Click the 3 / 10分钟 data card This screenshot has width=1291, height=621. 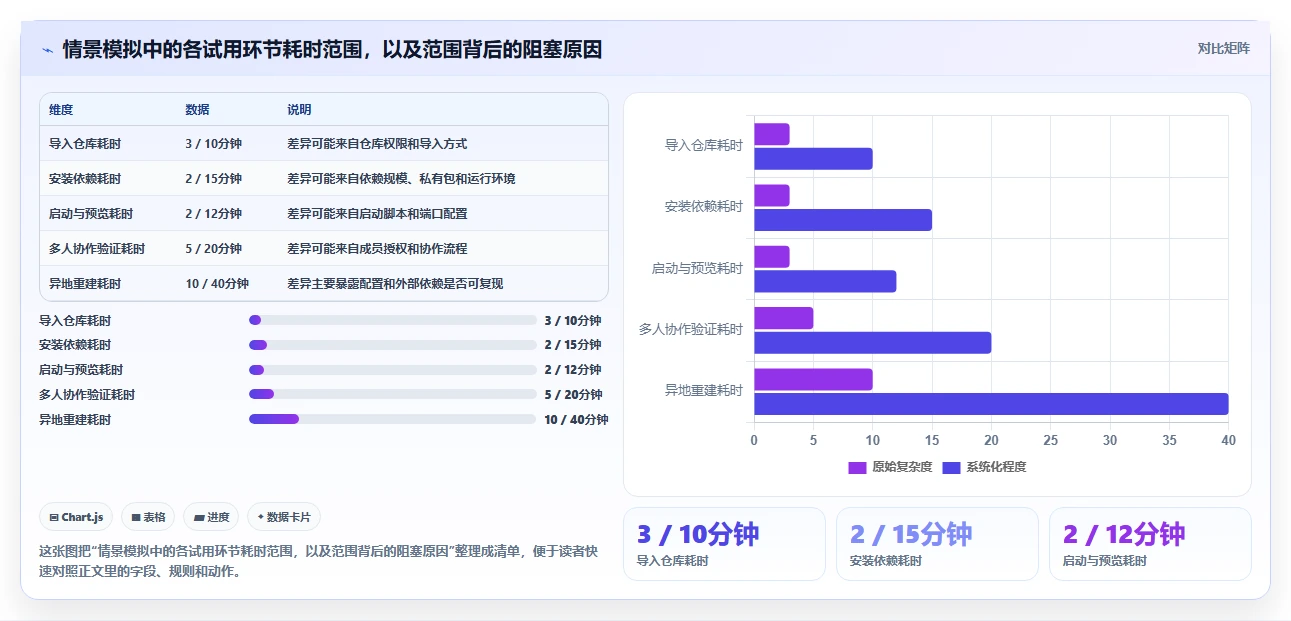pos(724,544)
